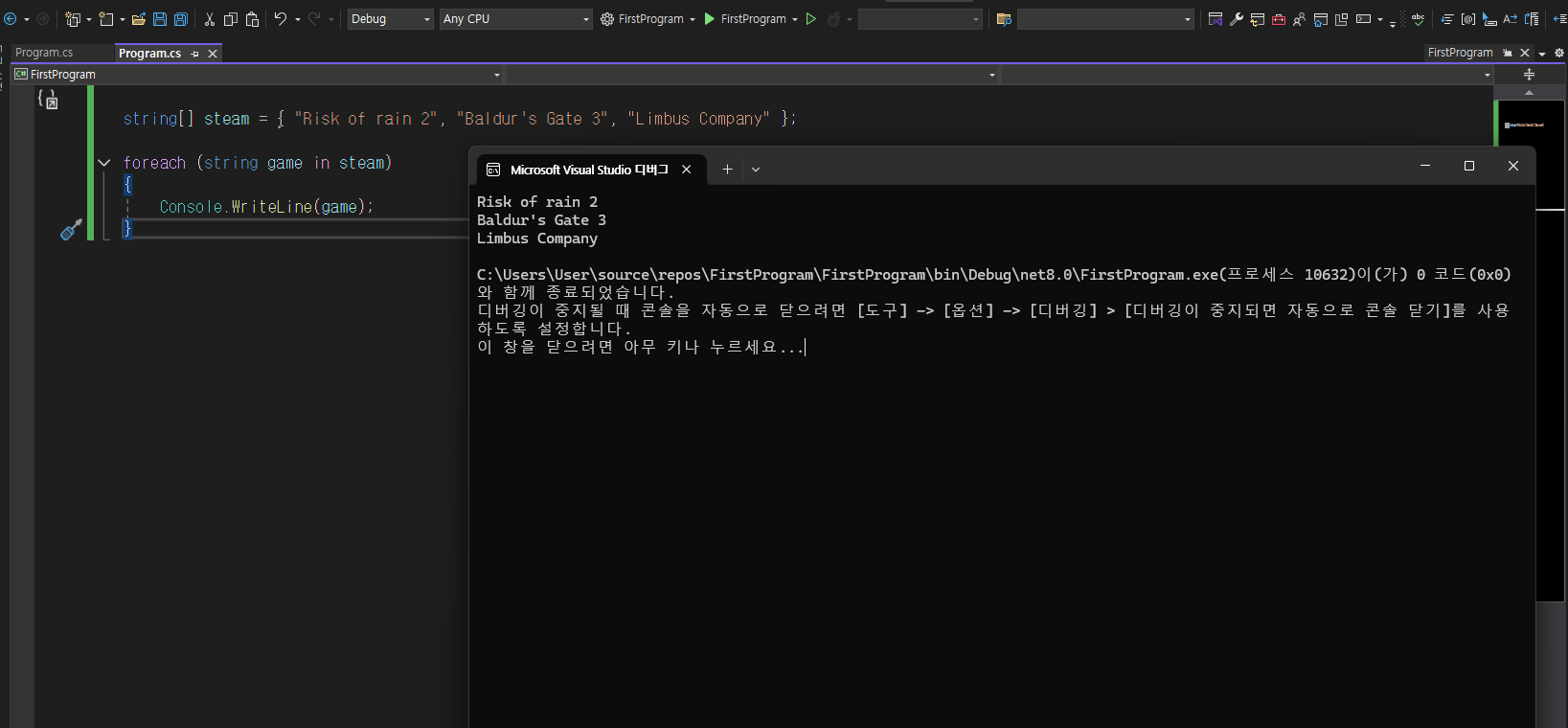Click Start Without Debugging outline play icon
The height and width of the screenshot is (728, 1568).
click(811, 19)
